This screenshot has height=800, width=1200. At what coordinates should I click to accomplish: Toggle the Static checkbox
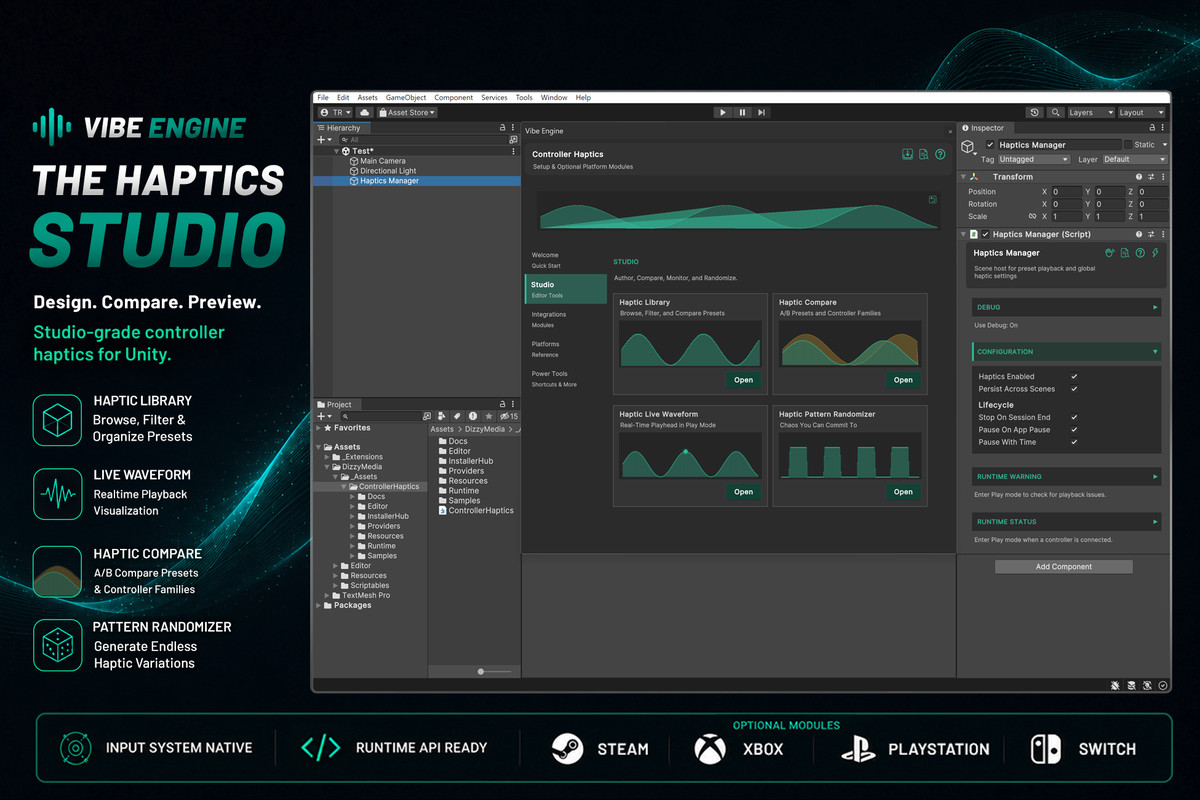[1128, 145]
